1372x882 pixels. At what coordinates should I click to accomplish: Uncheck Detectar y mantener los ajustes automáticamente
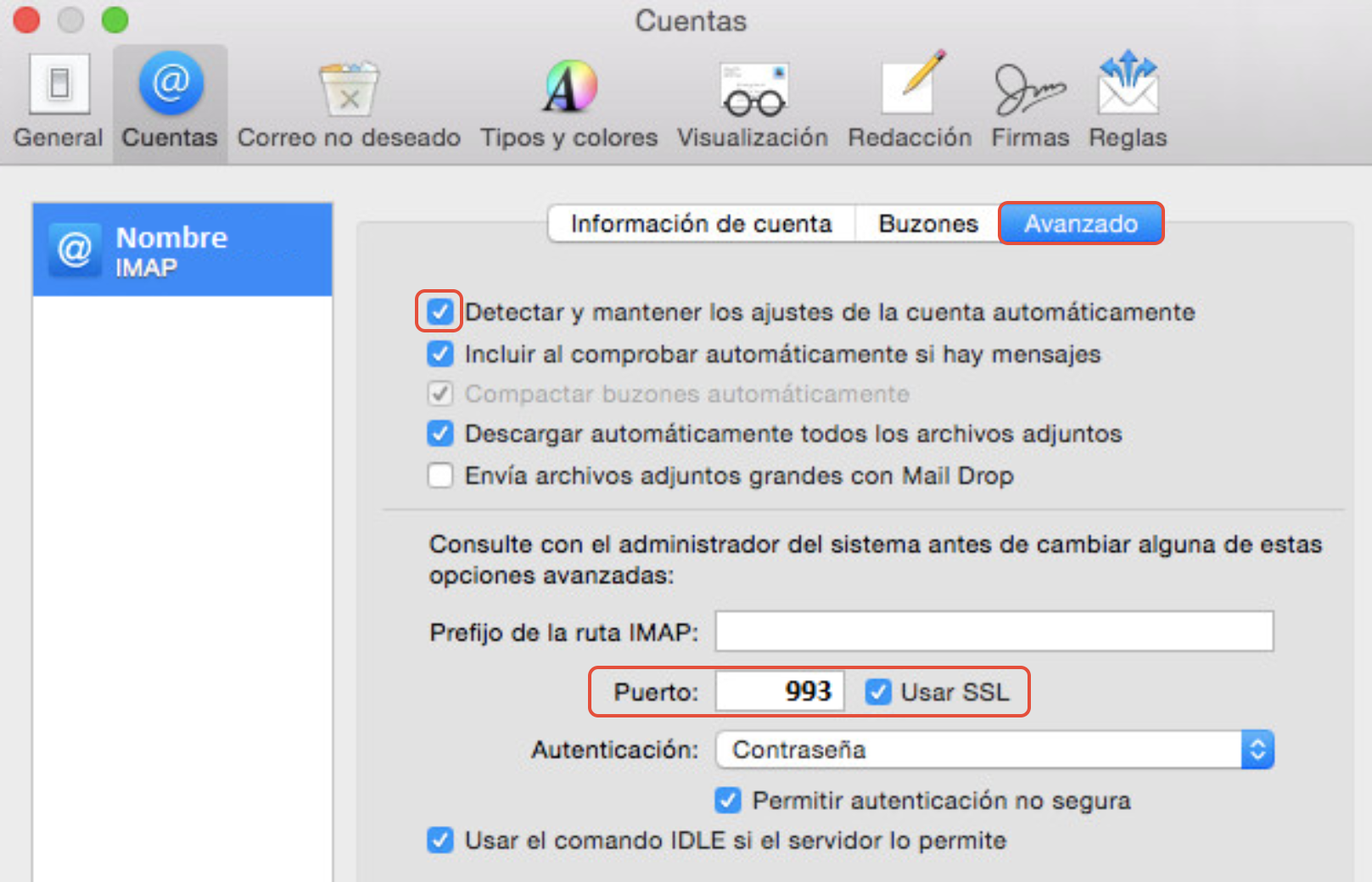click(440, 311)
